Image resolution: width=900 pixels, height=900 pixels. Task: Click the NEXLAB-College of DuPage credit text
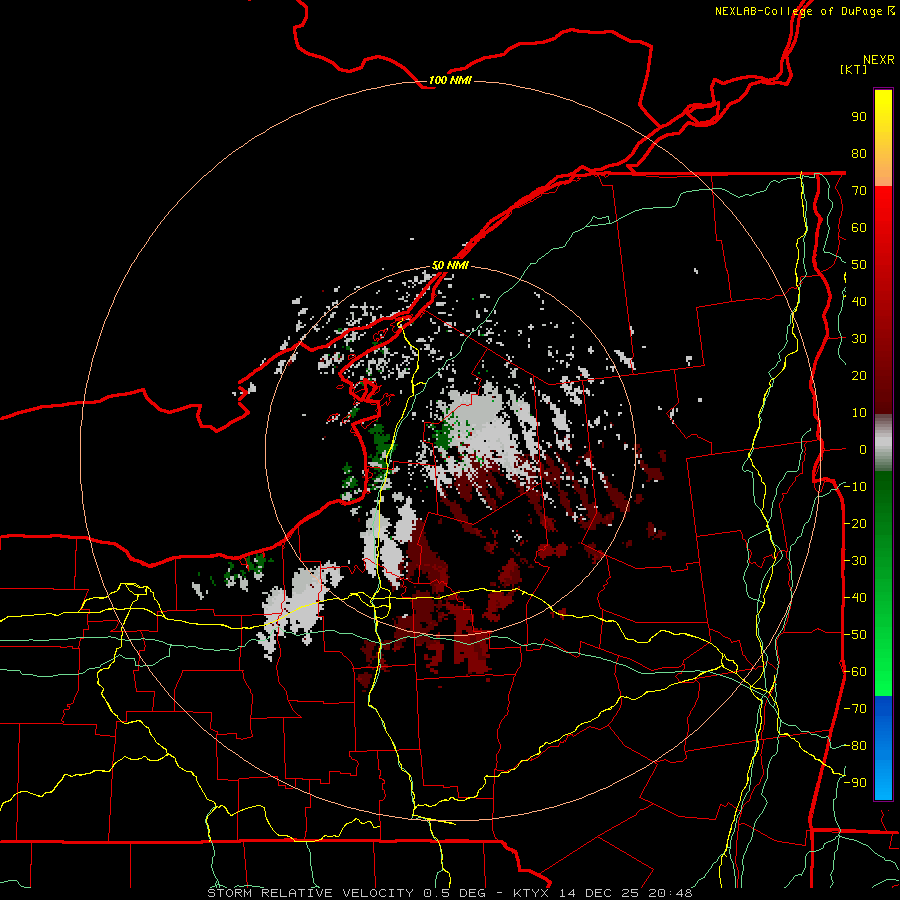(804, 11)
